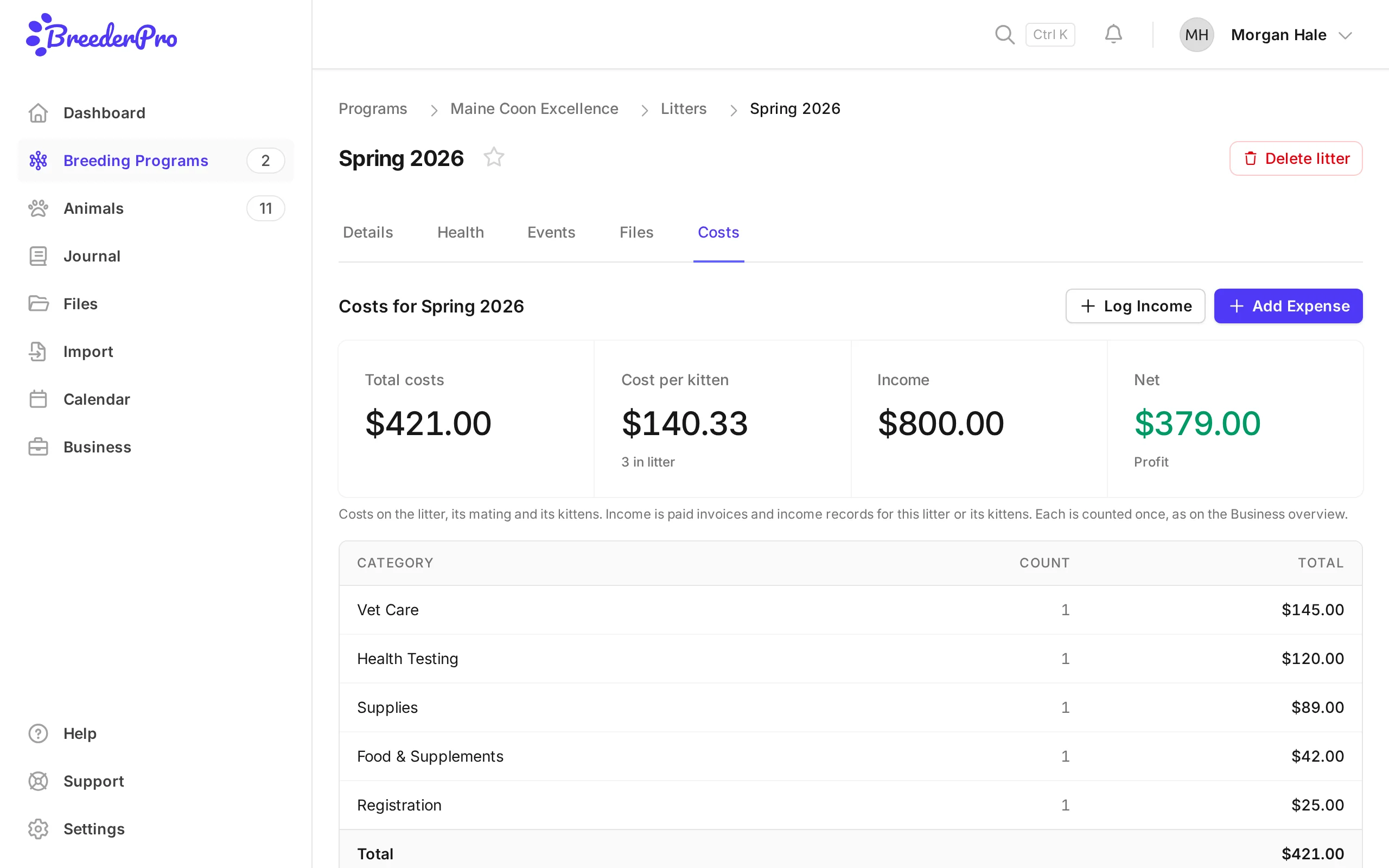Click the Ctrl K shortcut badge

click(x=1050, y=34)
